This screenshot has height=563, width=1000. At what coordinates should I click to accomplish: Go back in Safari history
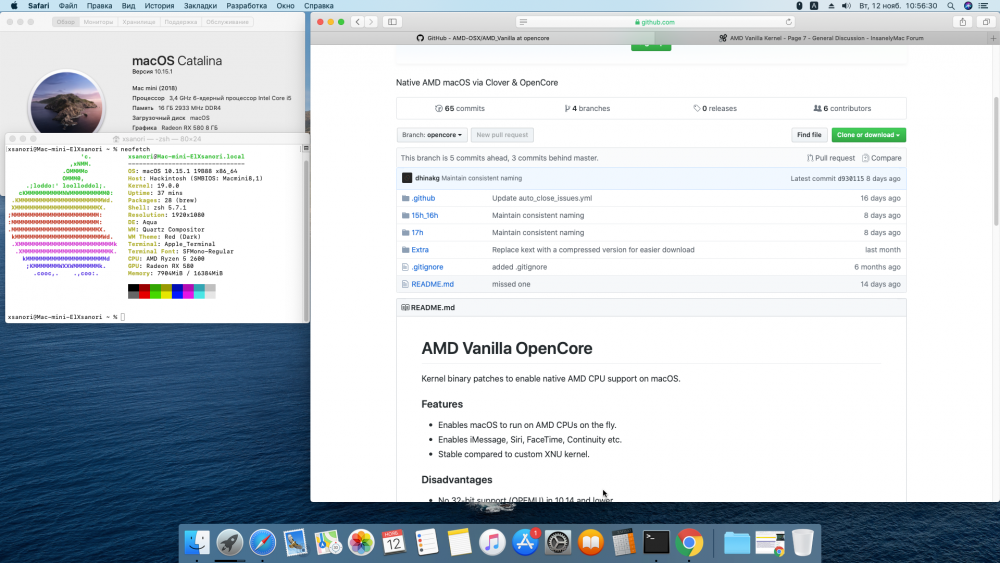[358, 22]
